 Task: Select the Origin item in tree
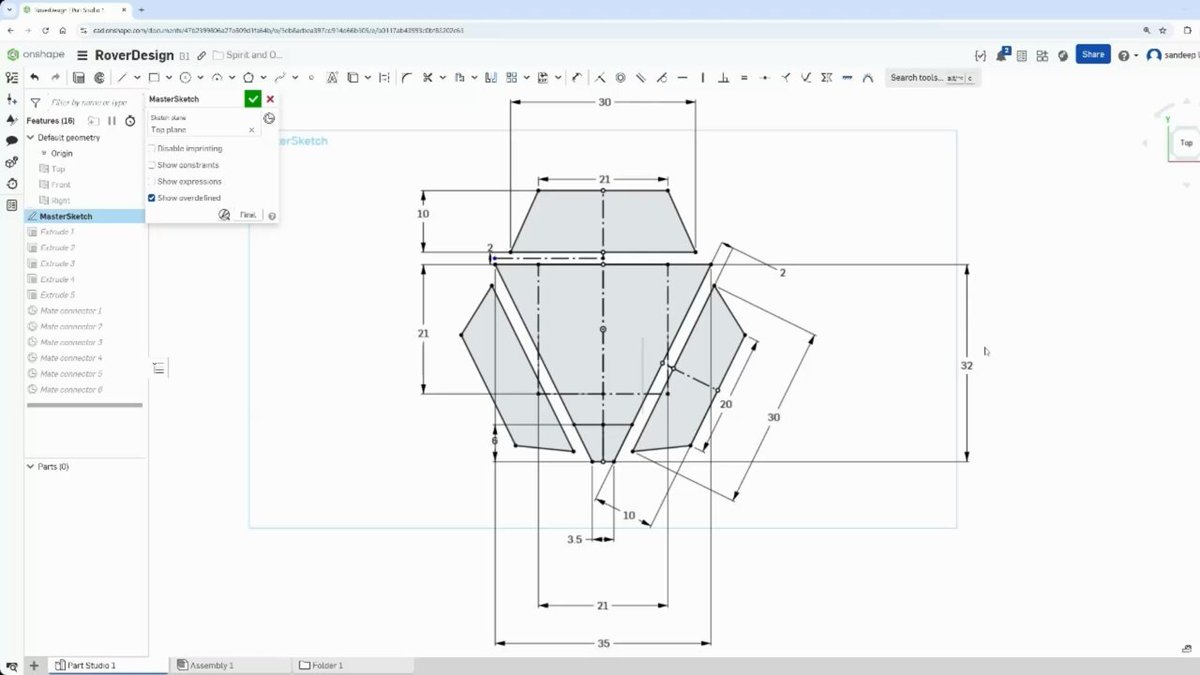coord(62,153)
